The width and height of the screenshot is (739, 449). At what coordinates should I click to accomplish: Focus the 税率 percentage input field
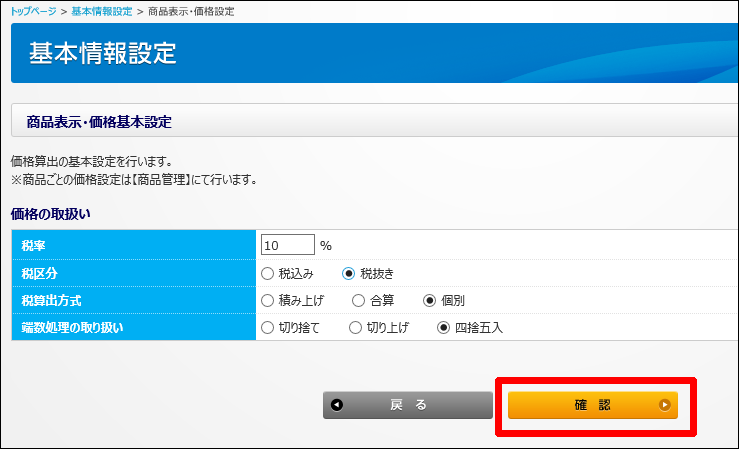pyautogui.click(x=287, y=245)
